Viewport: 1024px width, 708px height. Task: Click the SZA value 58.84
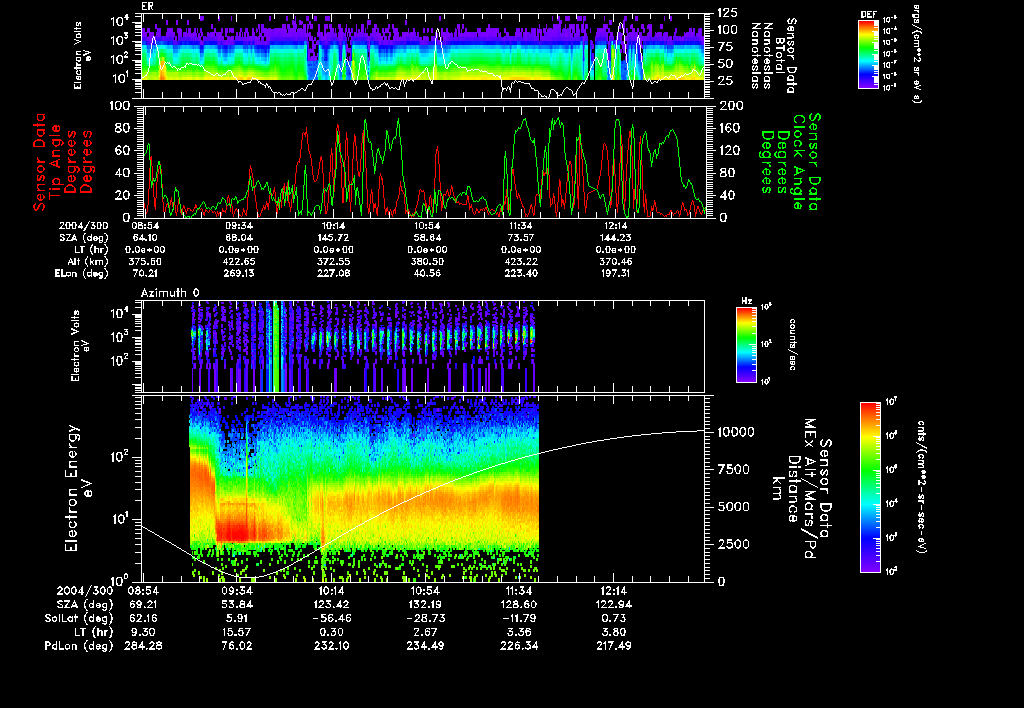(427, 238)
